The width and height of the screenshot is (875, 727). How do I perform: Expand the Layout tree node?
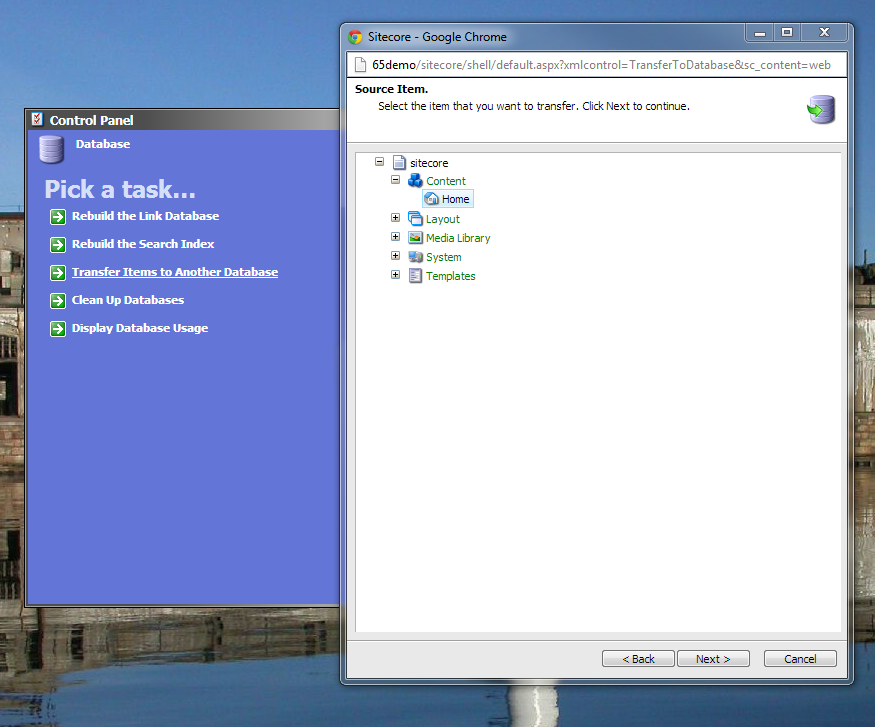[396, 218]
